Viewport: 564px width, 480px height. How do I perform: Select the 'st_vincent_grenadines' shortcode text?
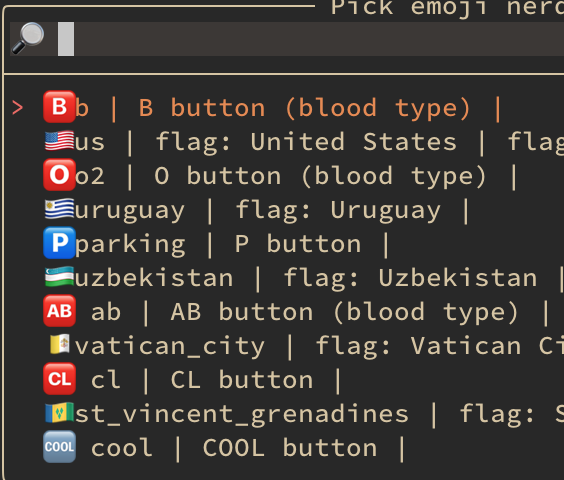[242, 415]
